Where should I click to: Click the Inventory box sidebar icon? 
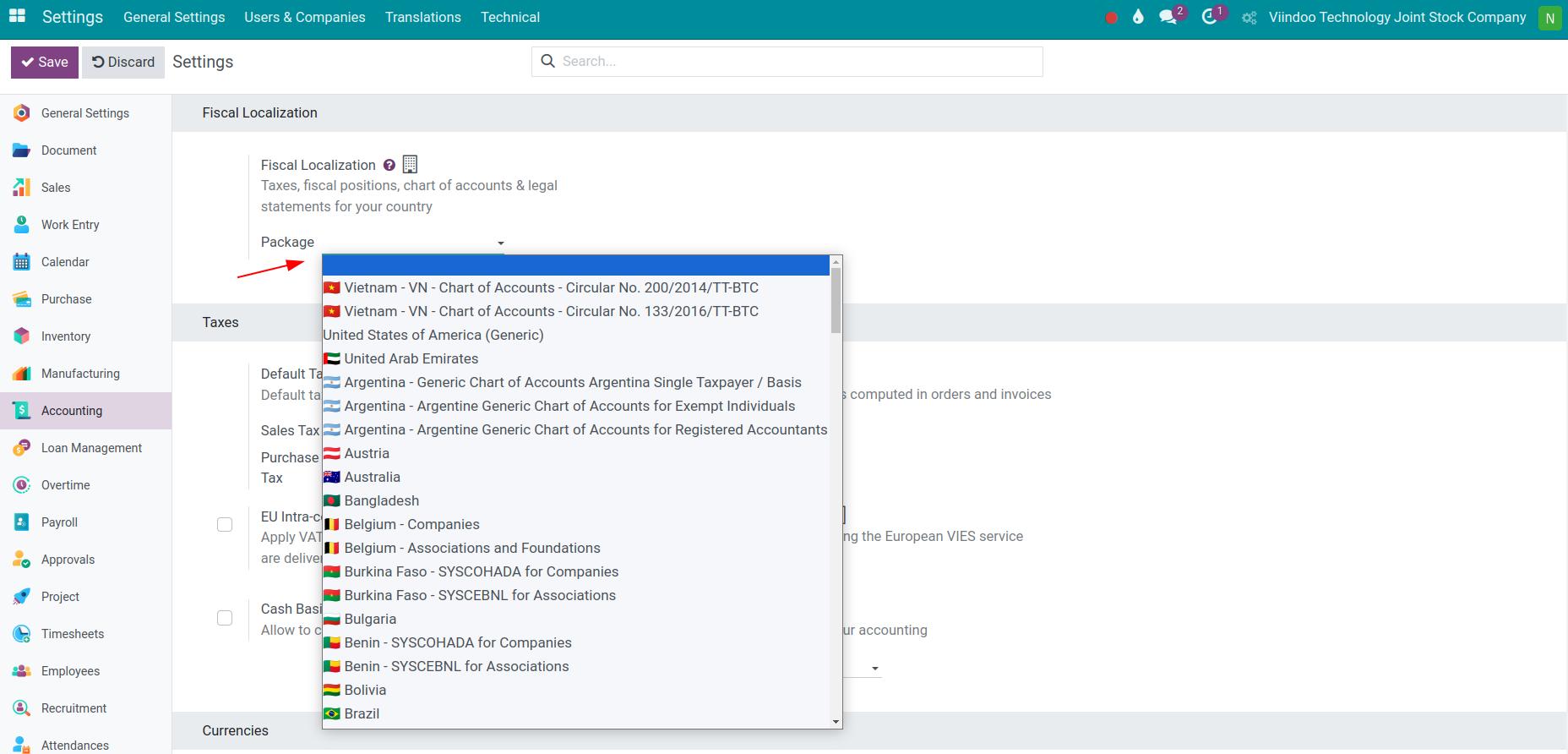22,336
